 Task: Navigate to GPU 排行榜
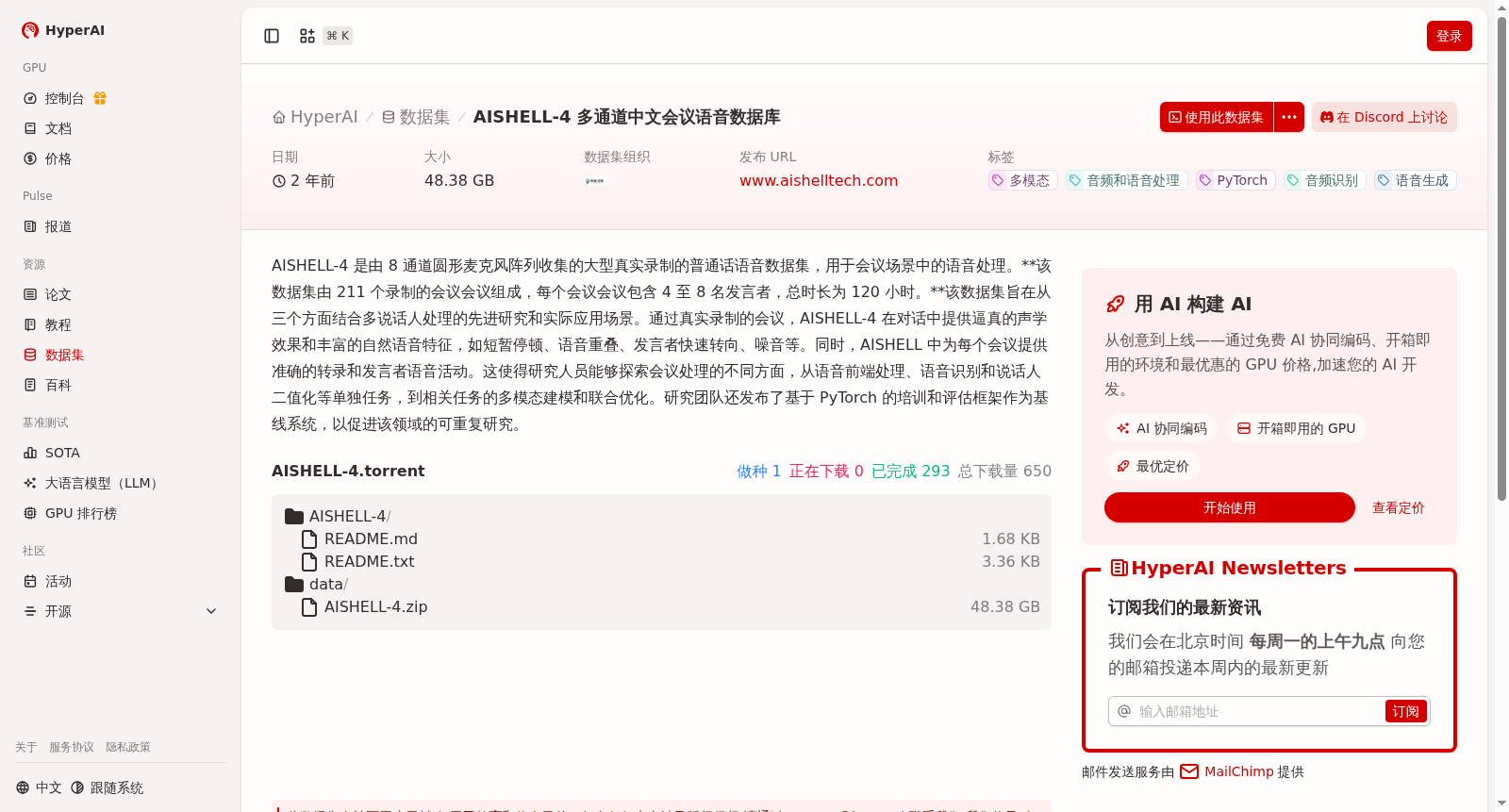[x=121, y=513]
